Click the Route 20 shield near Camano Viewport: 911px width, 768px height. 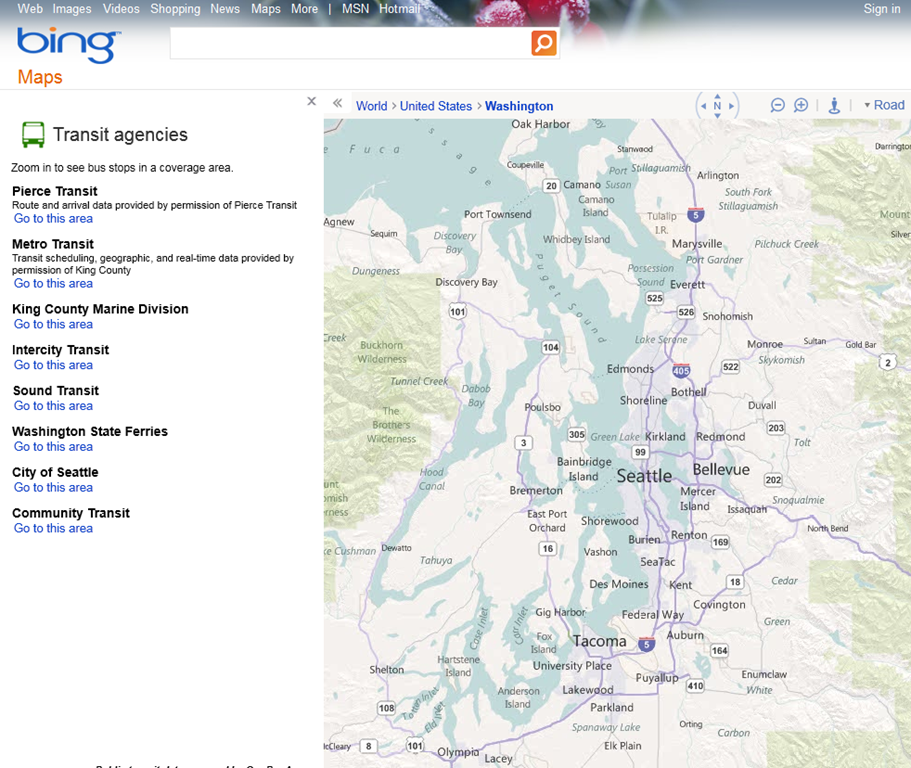point(551,186)
